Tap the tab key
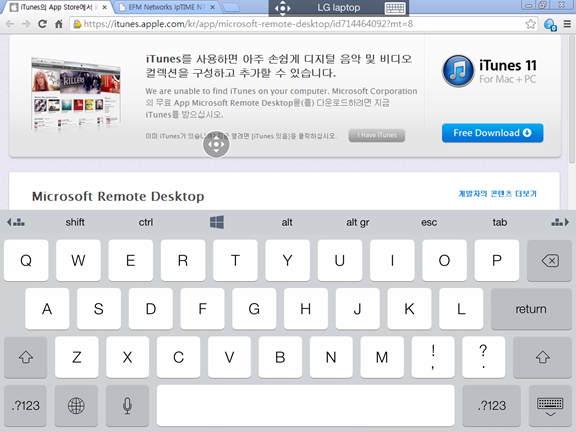 pyautogui.click(x=500, y=222)
